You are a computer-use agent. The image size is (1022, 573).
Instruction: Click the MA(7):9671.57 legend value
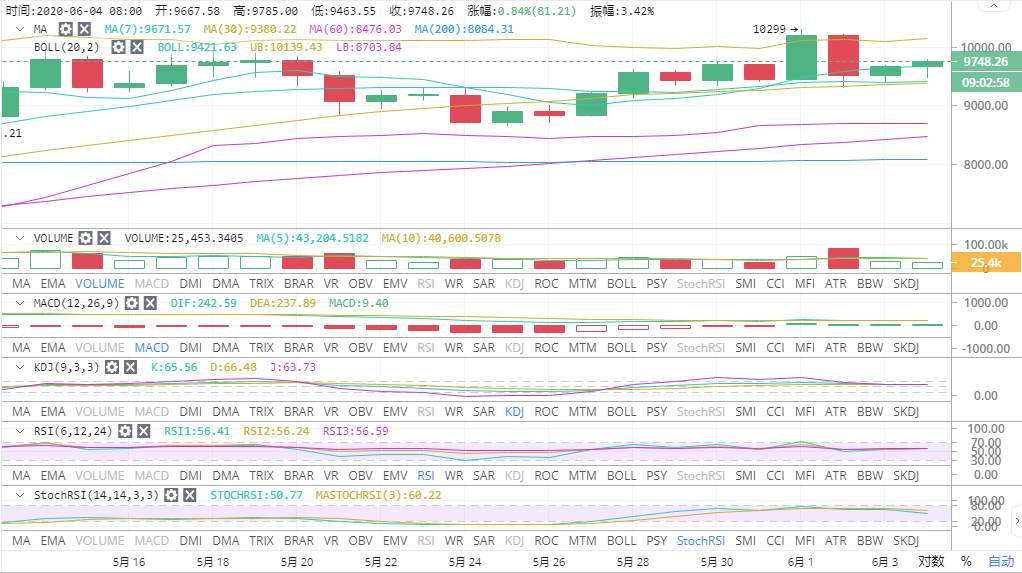pos(148,29)
